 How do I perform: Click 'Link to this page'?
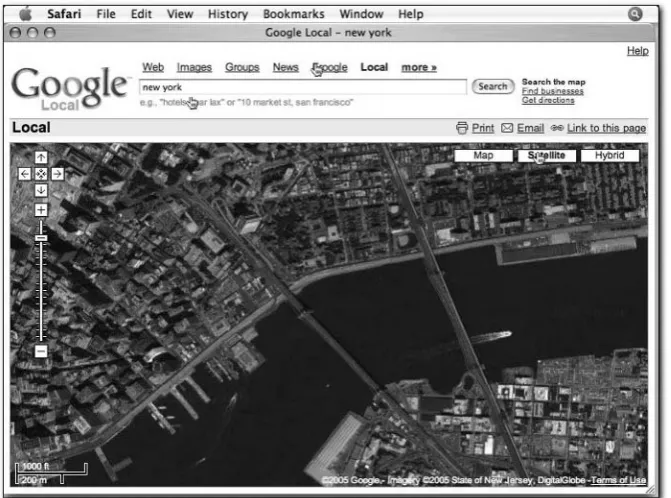tap(606, 128)
